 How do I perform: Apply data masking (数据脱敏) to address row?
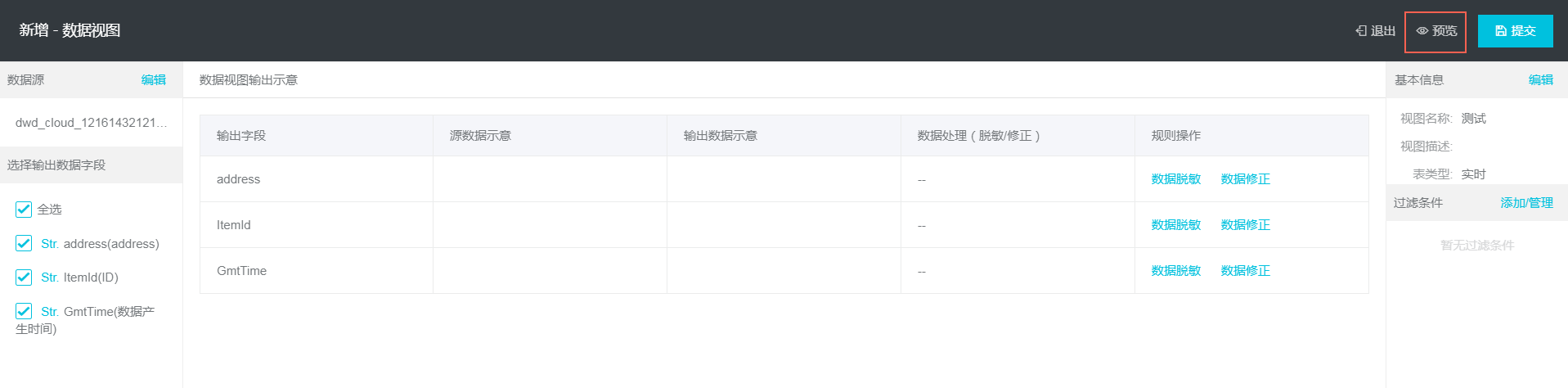pyautogui.click(x=1175, y=179)
